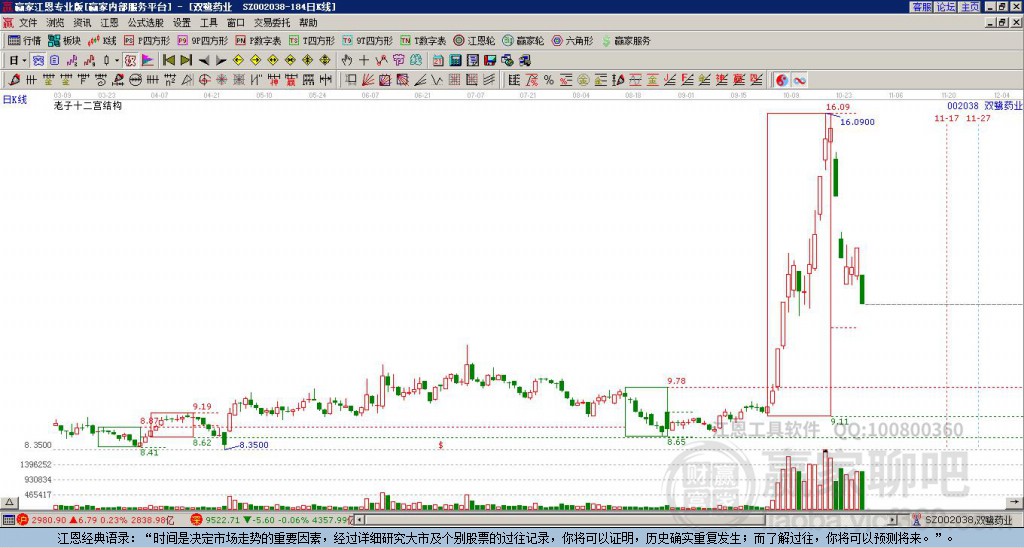Toggle the 权 adjustment button
The image size is (1024, 548).
click(x=131, y=61)
